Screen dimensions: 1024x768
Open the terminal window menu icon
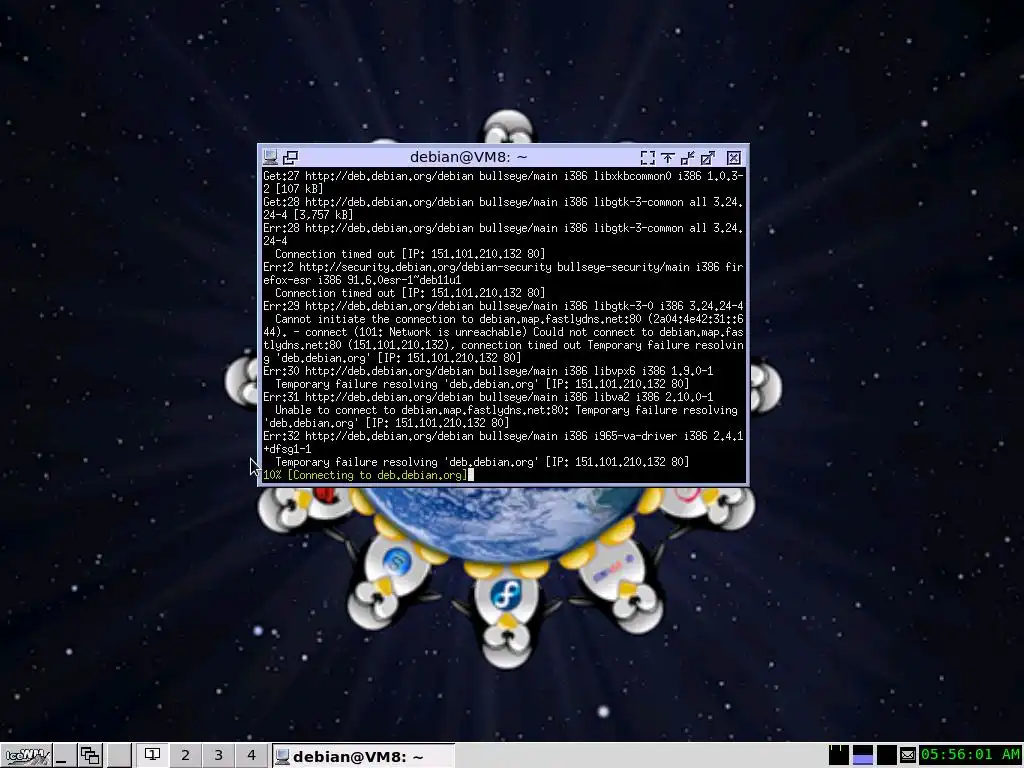click(x=270, y=157)
